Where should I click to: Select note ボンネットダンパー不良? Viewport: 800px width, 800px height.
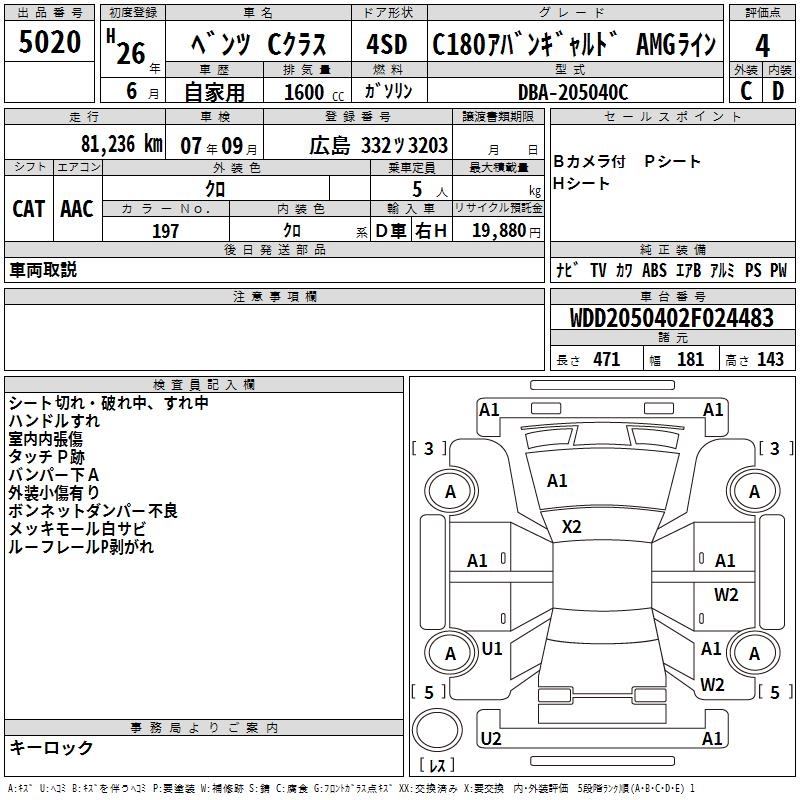(x=93, y=511)
